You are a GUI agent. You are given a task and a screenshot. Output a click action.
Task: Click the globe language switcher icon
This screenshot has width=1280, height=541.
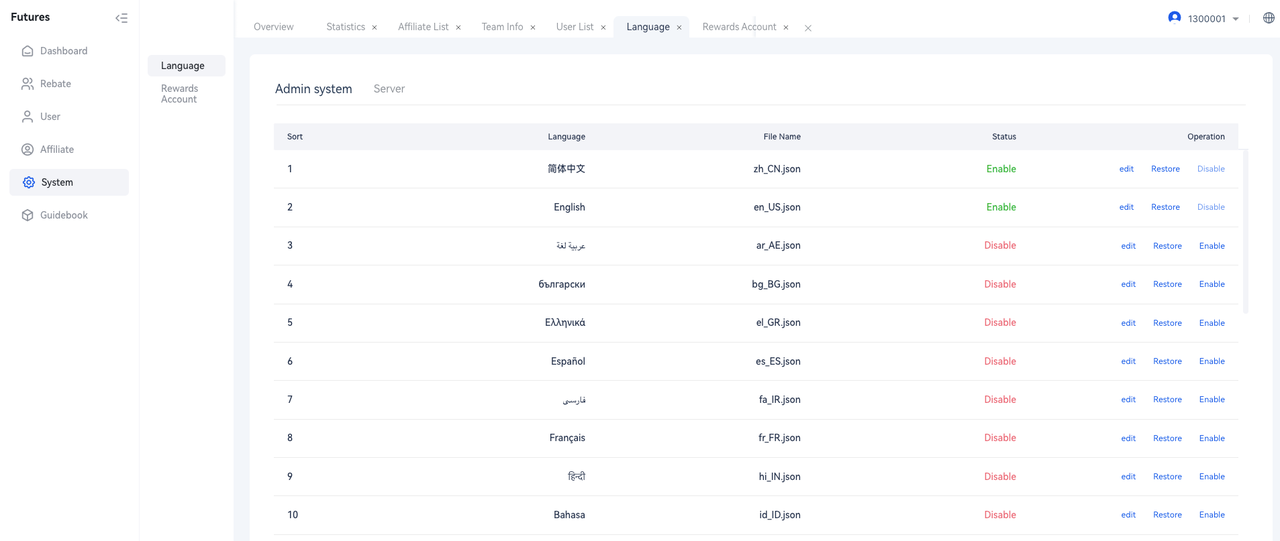1268,18
